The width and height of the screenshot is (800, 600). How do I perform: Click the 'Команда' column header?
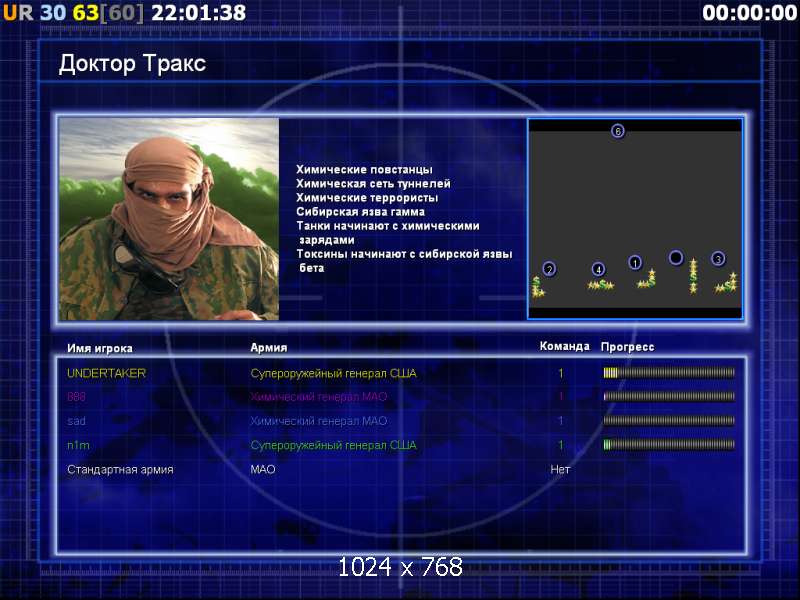tap(564, 346)
